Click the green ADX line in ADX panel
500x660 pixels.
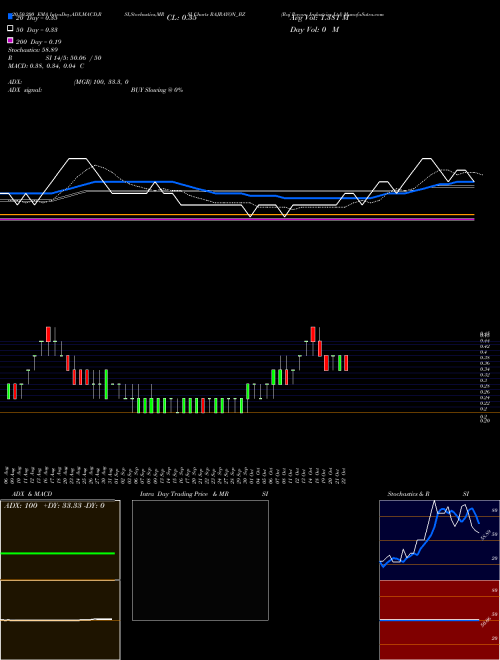(x=58, y=553)
